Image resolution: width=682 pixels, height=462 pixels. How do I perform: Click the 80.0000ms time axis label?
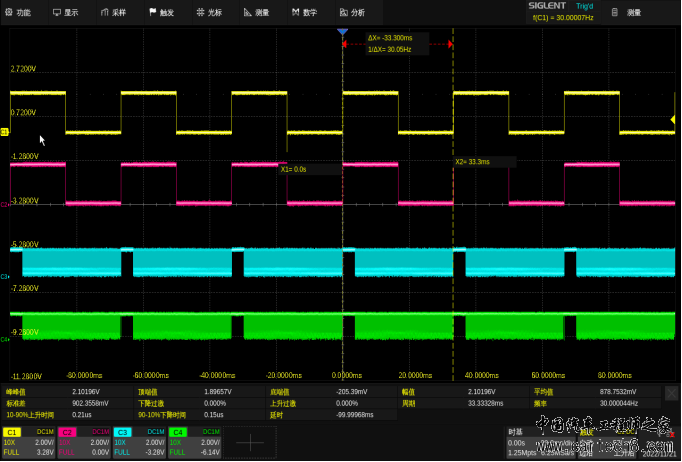pos(614,375)
